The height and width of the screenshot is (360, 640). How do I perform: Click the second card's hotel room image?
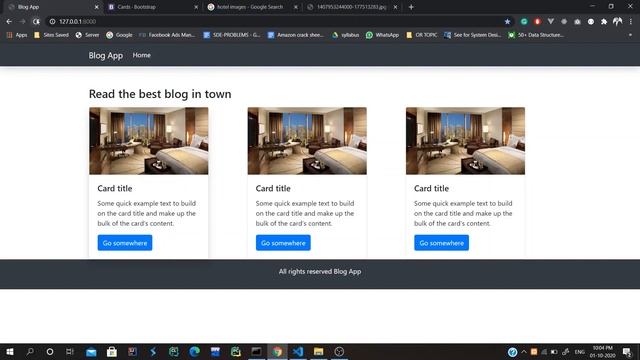tap(307, 141)
